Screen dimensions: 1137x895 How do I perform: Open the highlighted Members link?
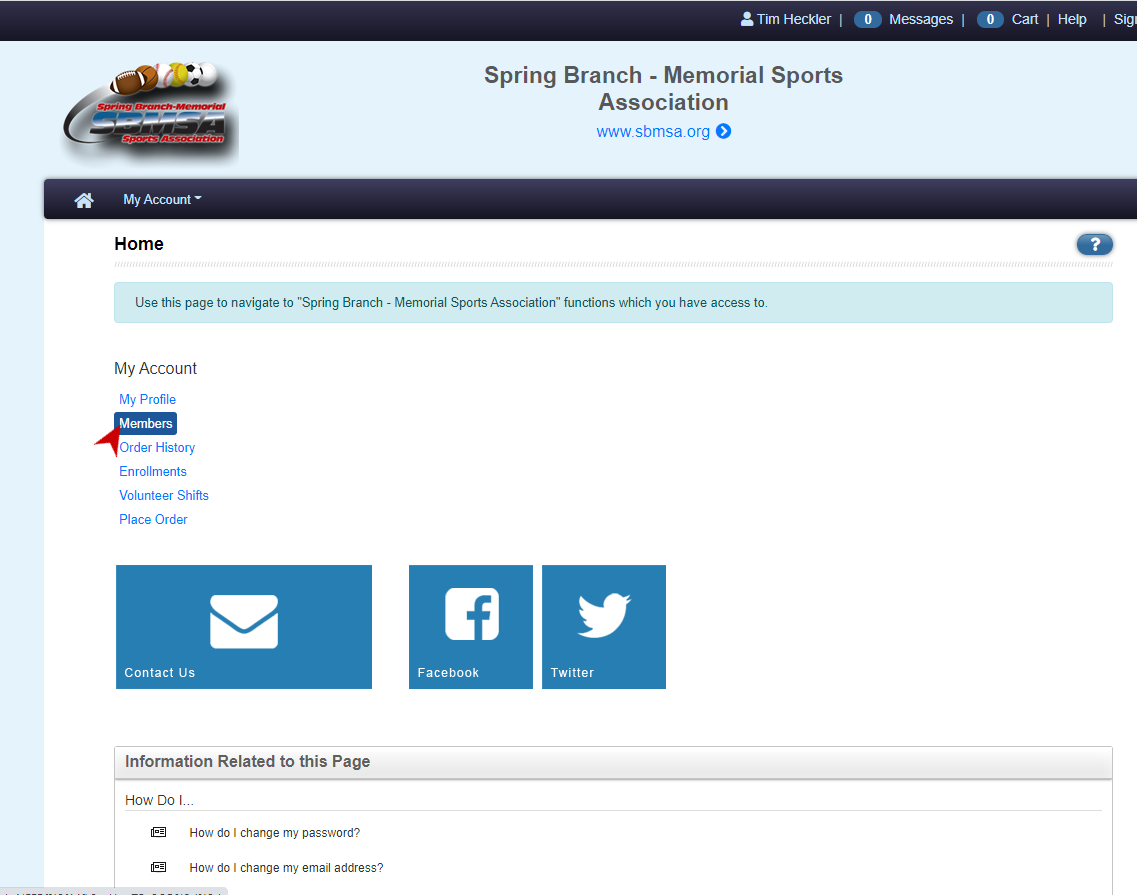click(145, 423)
